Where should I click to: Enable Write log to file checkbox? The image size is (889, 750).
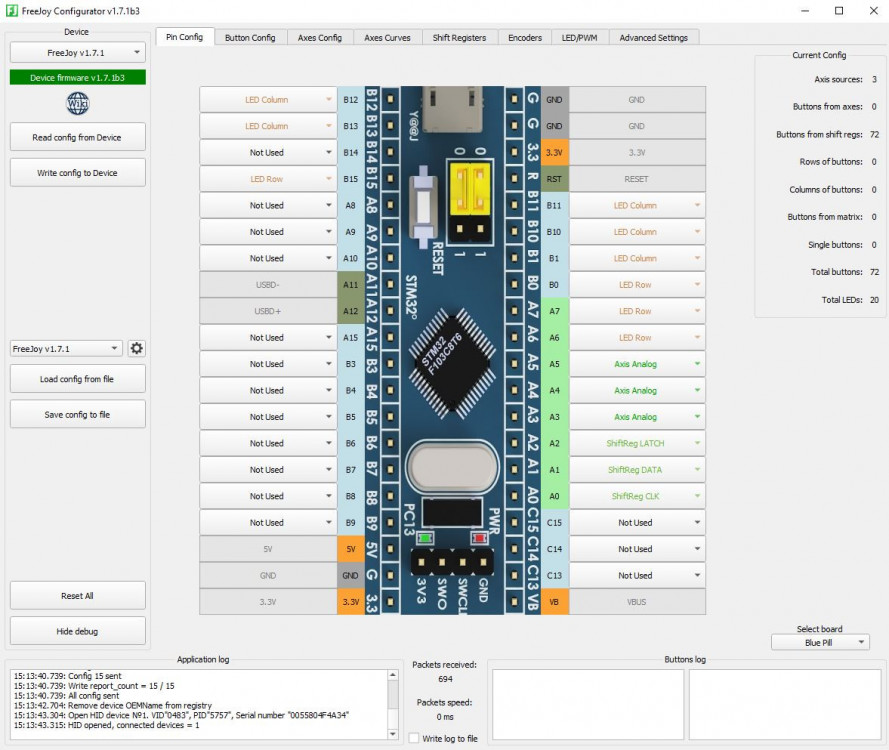[x=415, y=738]
